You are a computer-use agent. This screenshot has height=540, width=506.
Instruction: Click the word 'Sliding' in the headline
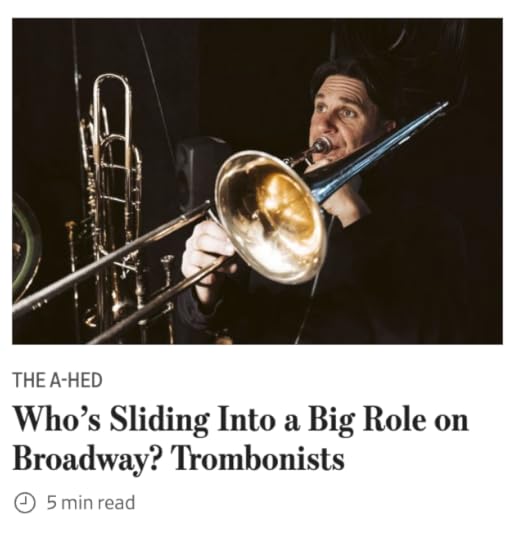(160, 421)
